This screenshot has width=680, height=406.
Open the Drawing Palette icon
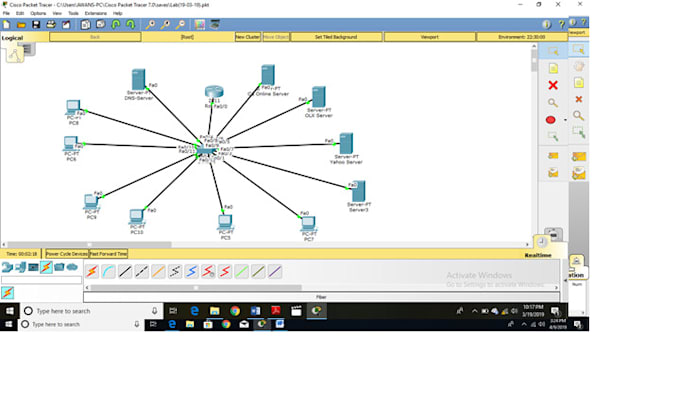[x=199, y=25]
